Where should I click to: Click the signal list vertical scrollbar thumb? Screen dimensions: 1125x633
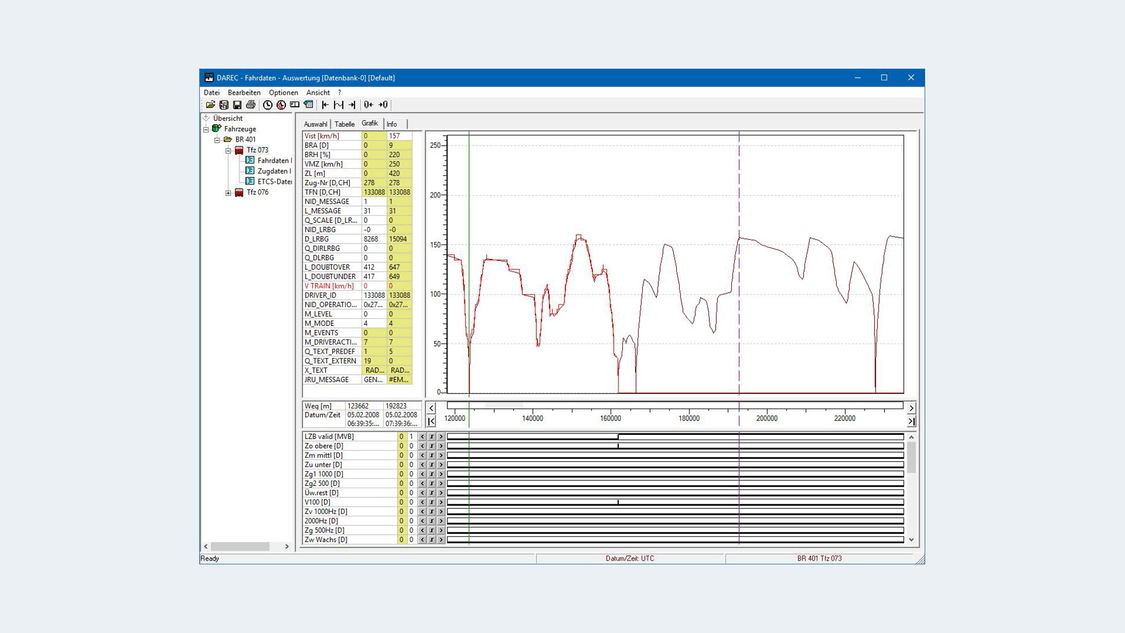[911, 457]
